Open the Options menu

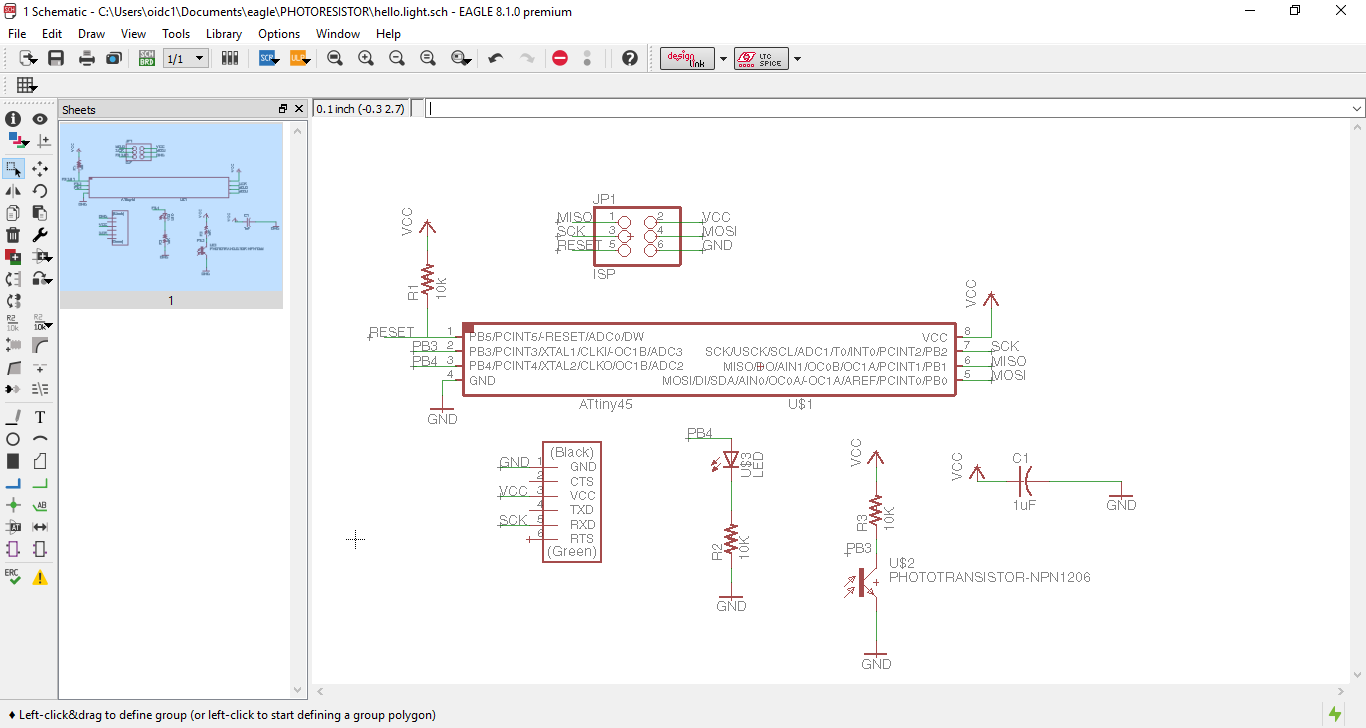coord(279,34)
